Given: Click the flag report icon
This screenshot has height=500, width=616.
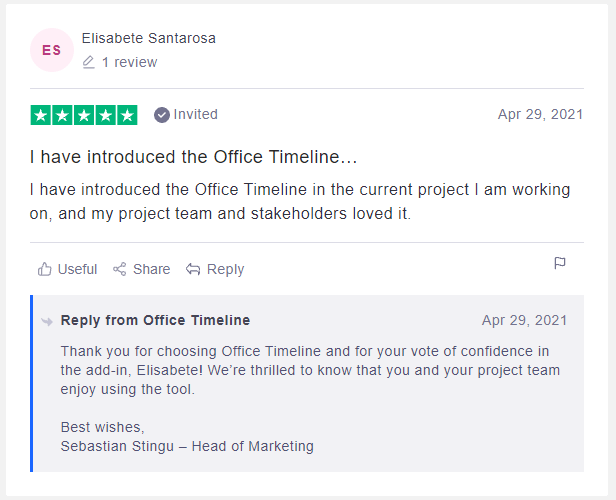Looking at the screenshot, I should pos(560,263).
